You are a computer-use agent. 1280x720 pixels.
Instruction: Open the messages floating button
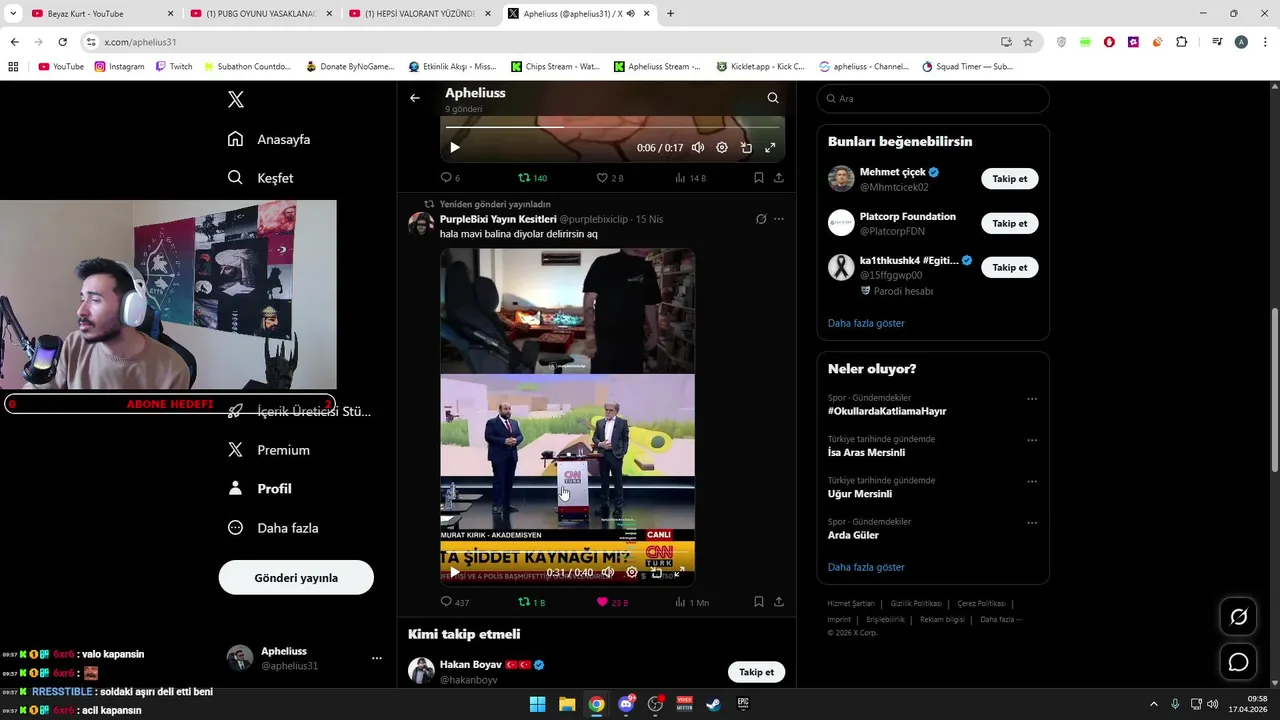pos(1238,662)
